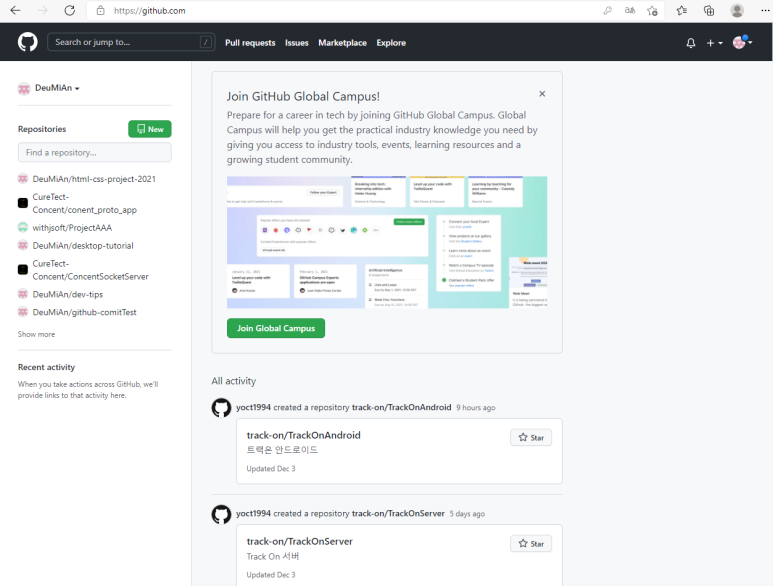Open yoct1994 profile in TrackOnAndroid event

(253, 408)
